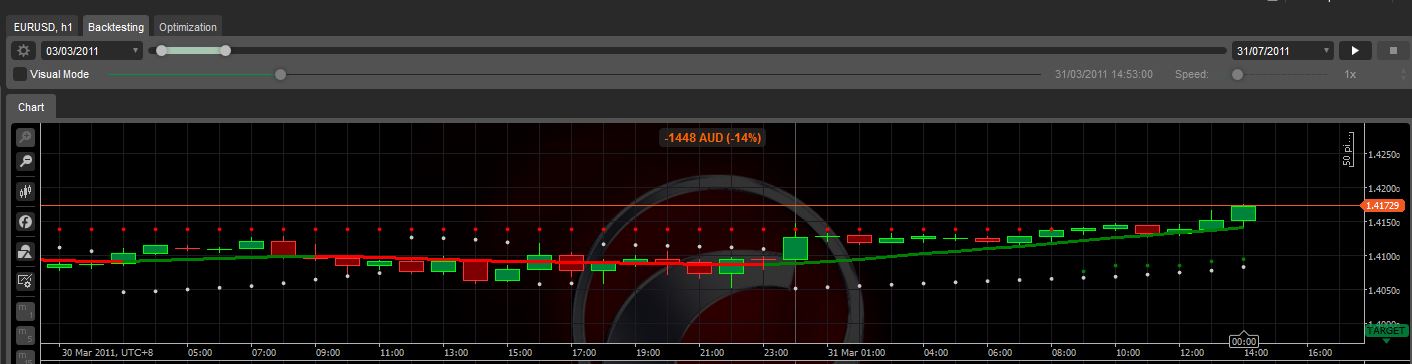Enable the Visual Mode checkbox

pos(20,74)
